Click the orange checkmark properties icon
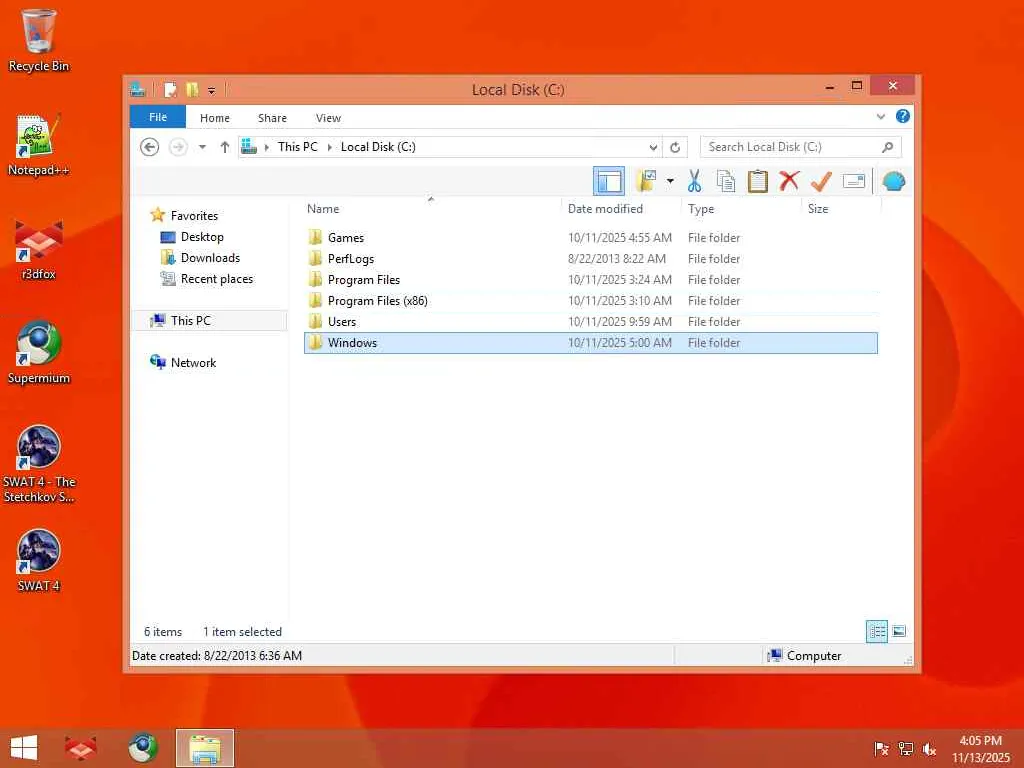The height and width of the screenshot is (768, 1024). point(821,181)
